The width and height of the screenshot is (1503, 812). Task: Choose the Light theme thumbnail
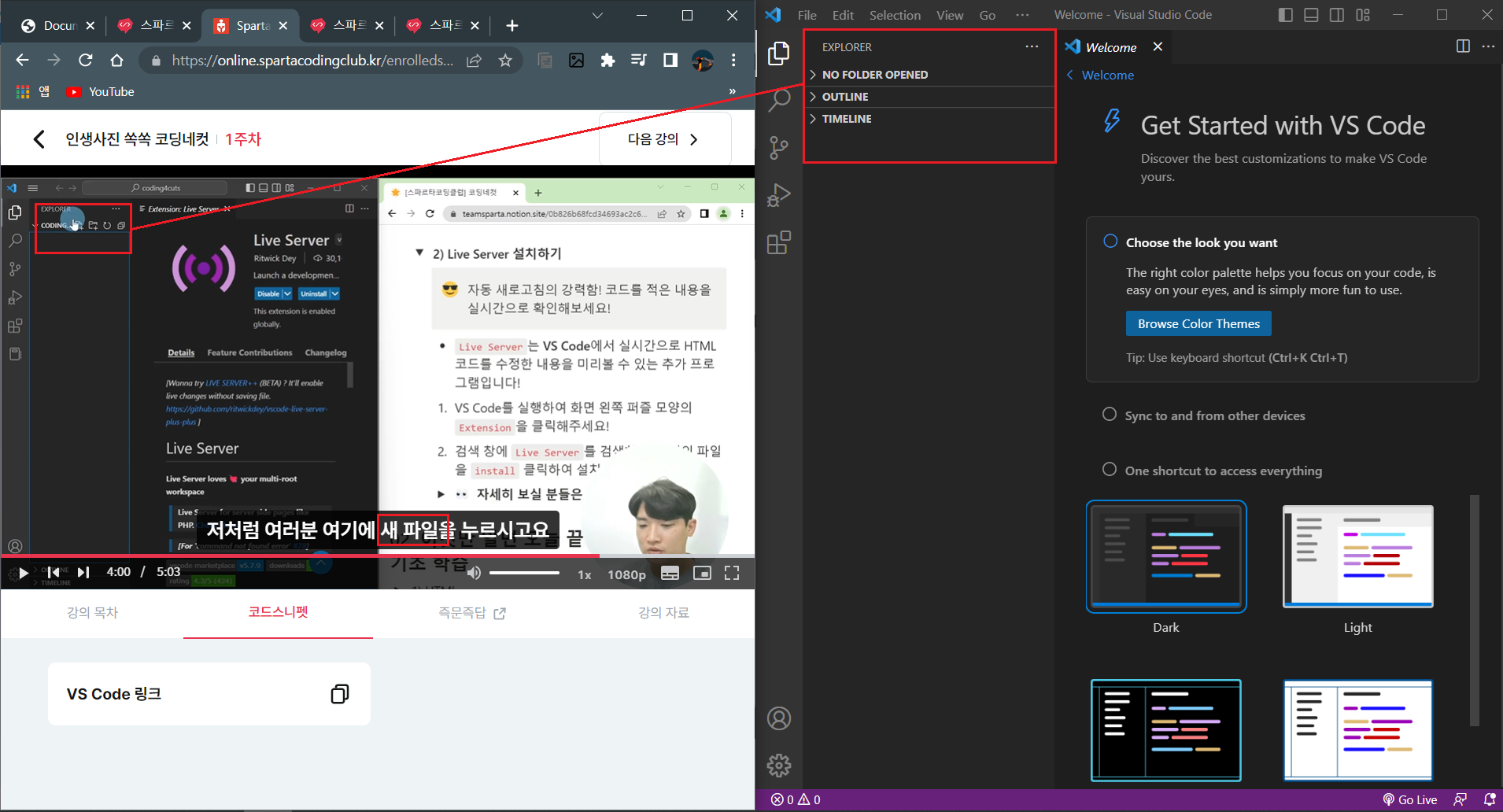(1357, 556)
